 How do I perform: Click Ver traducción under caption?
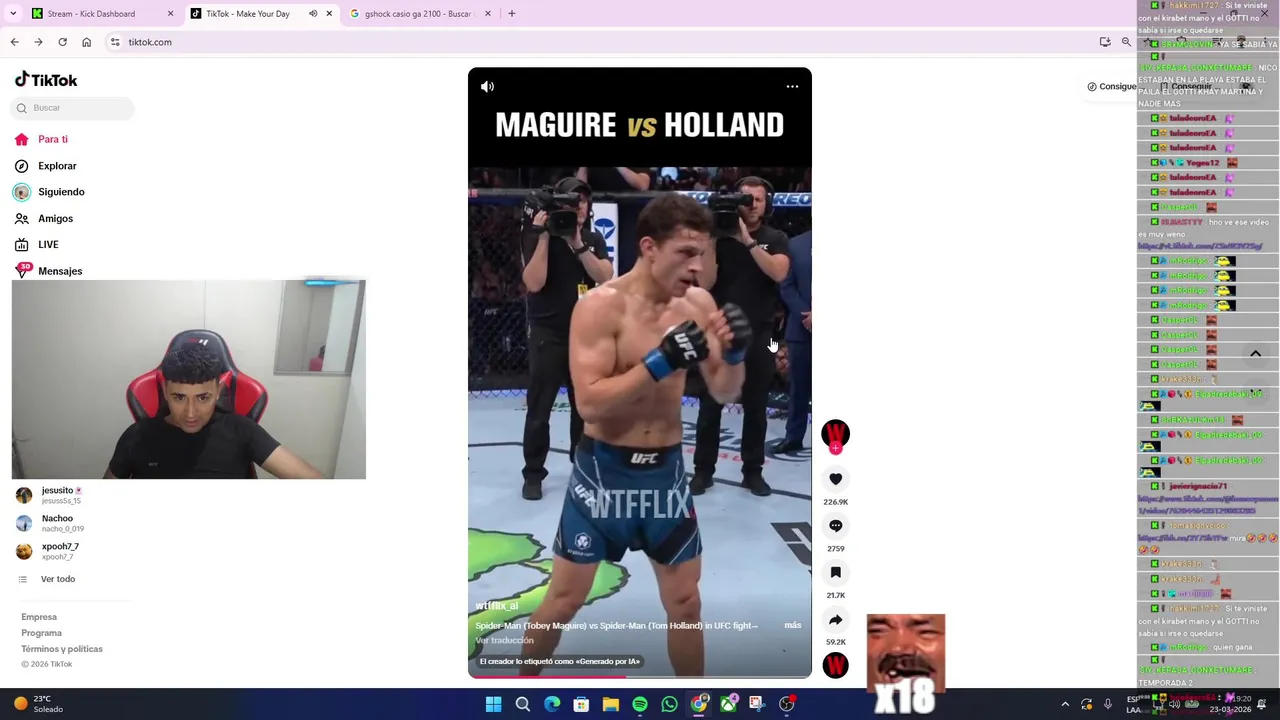pyautogui.click(x=504, y=641)
